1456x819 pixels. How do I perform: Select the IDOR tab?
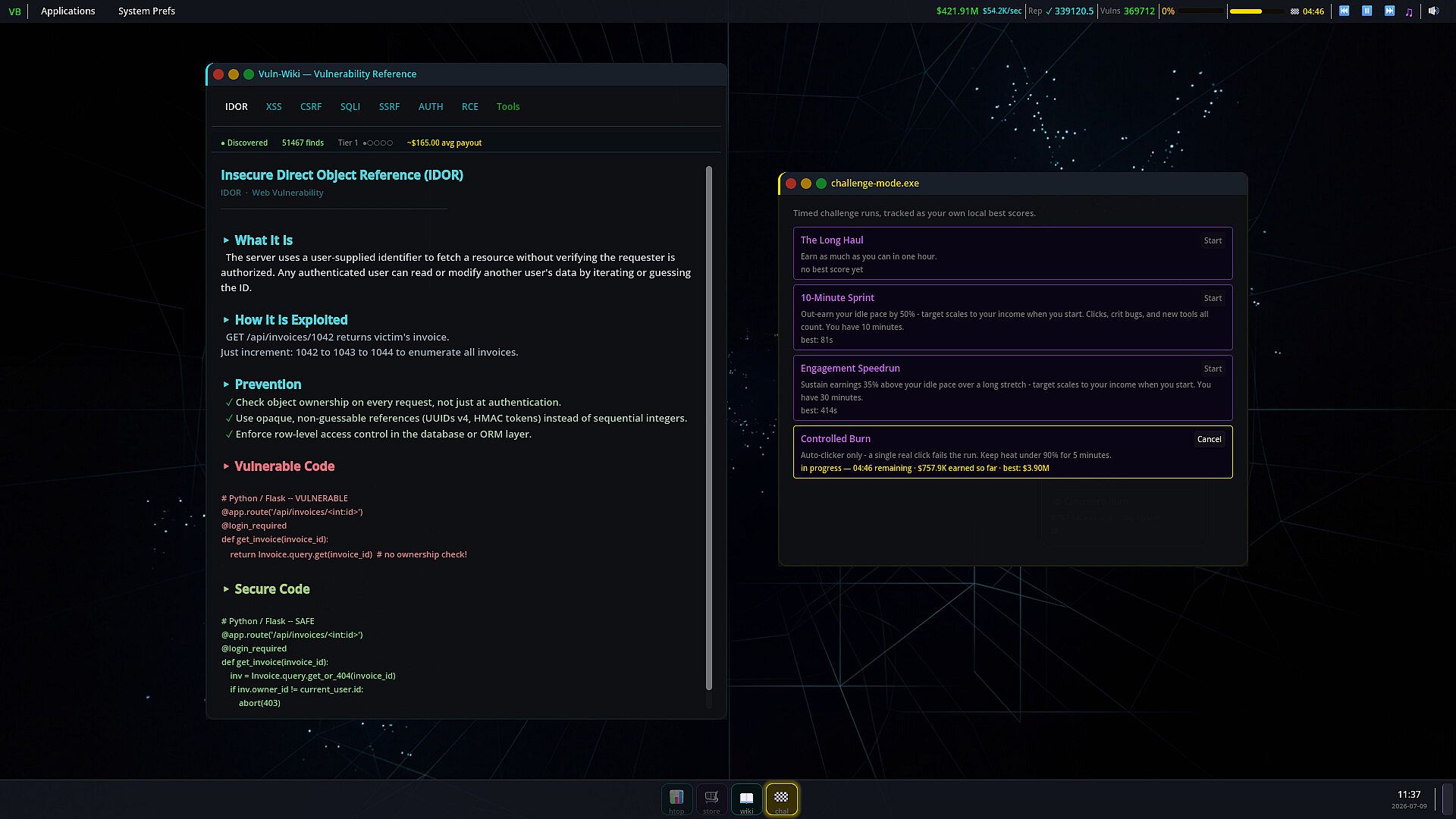click(x=237, y=107)
